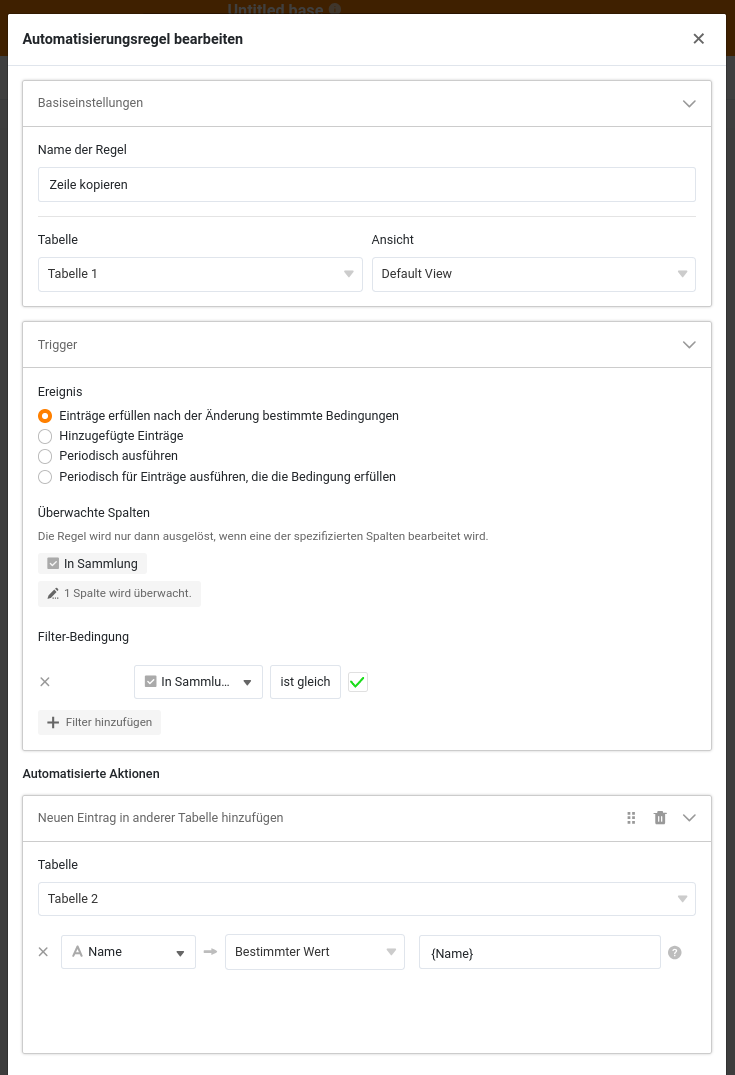The height and width of the screenshot is (1075, 735).
Task: Remove the Name field mapping row
Action: (43, 952)
